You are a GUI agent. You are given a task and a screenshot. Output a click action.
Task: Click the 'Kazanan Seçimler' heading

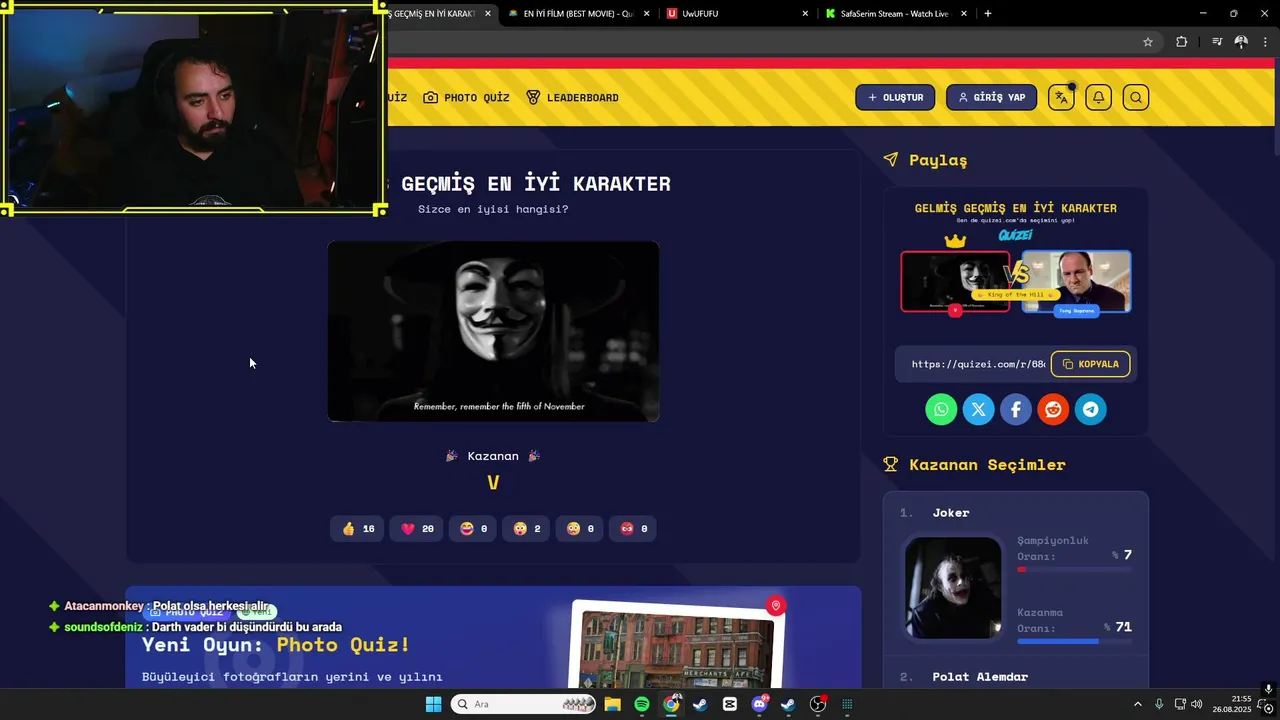click(x=987, y=465)
